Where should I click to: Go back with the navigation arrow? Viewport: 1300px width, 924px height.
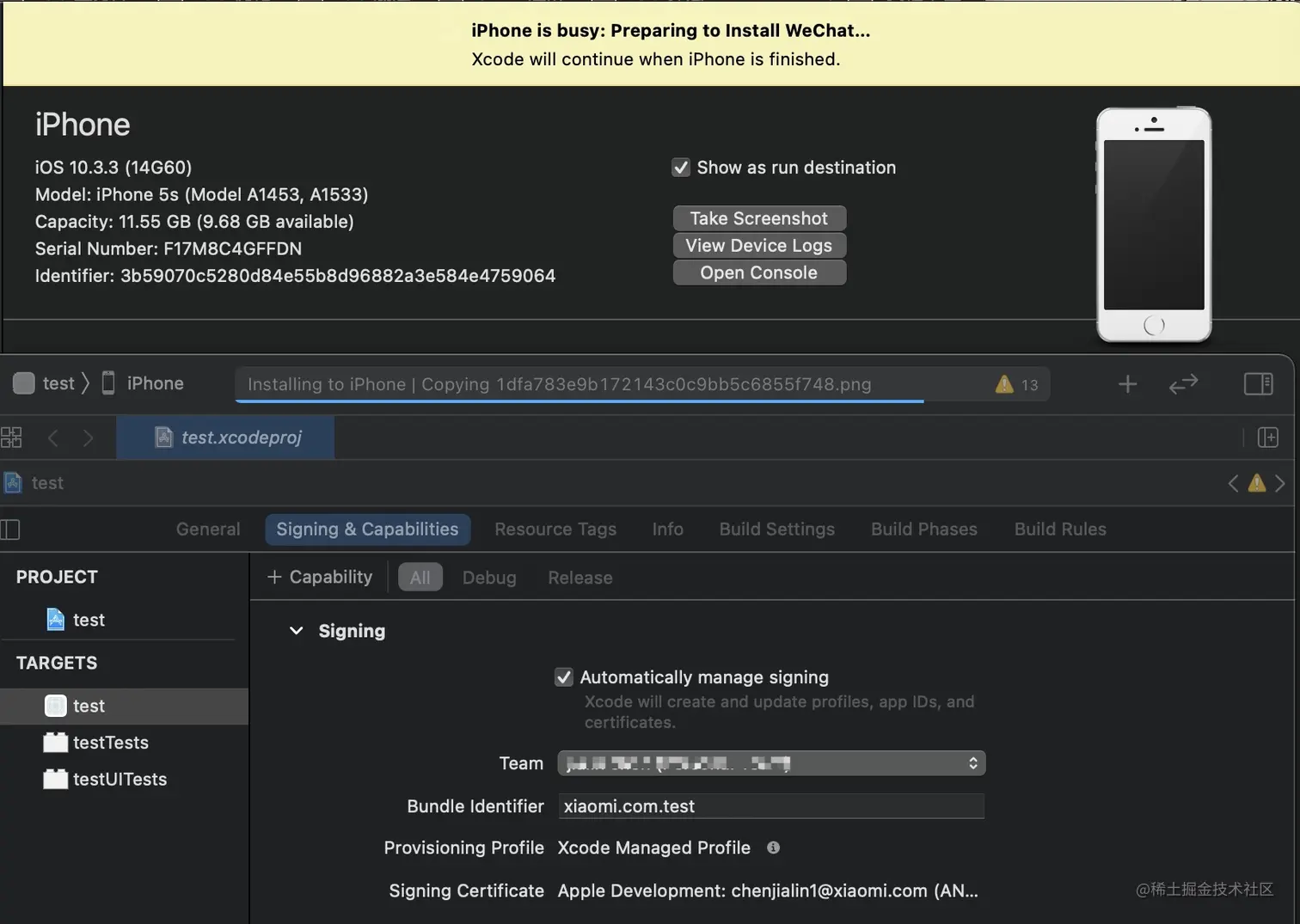(53, 438)
